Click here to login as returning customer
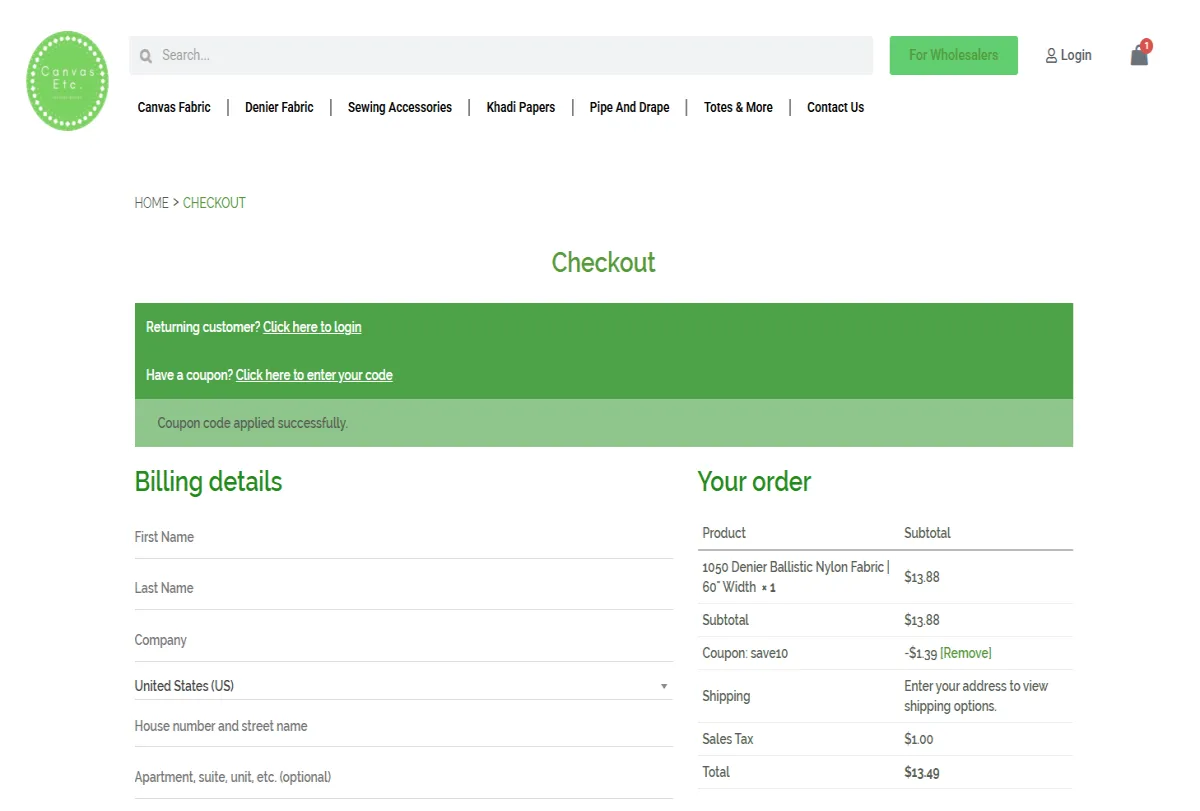The image size is (1200, 811). tap(312, 327)
